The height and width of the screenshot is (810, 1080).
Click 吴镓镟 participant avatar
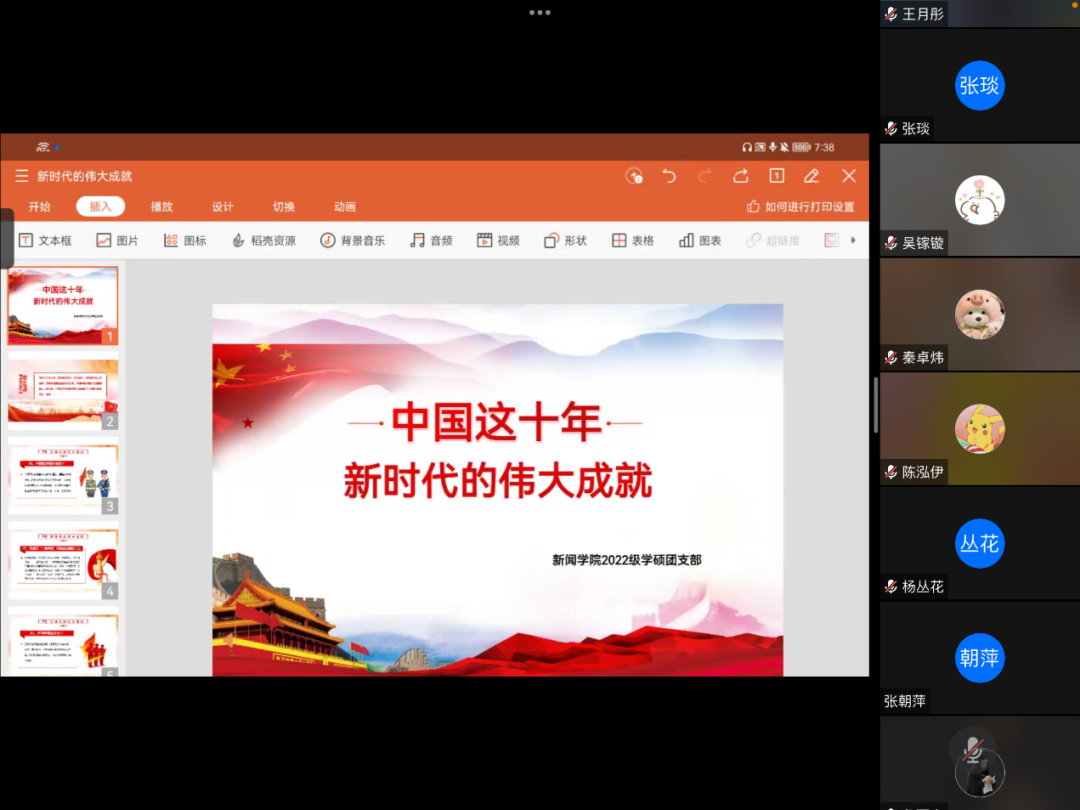979,200
